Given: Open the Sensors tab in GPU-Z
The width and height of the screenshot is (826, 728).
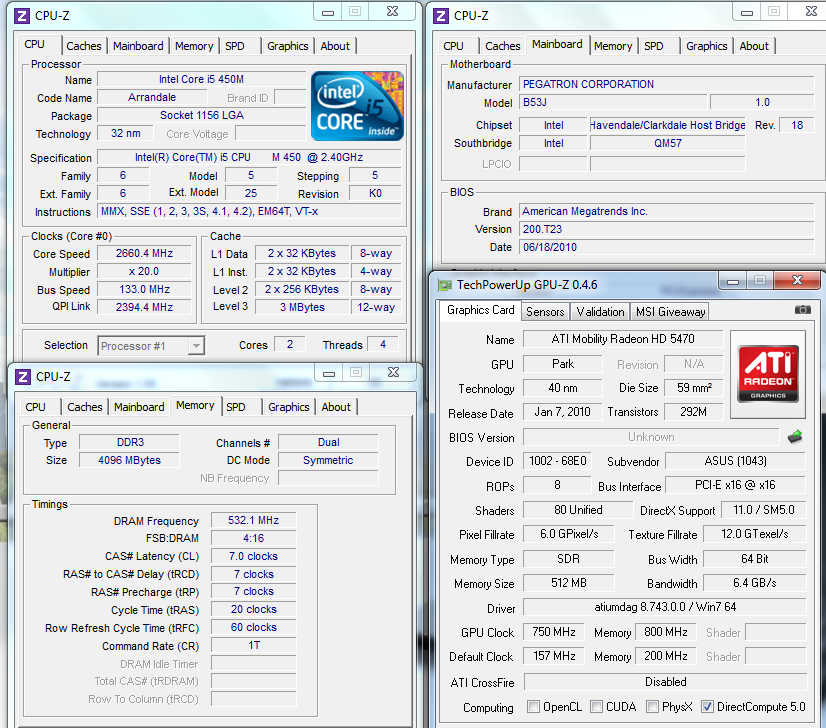Looking at the screenshot, I should pyautogui.click(x=545, y=312).
